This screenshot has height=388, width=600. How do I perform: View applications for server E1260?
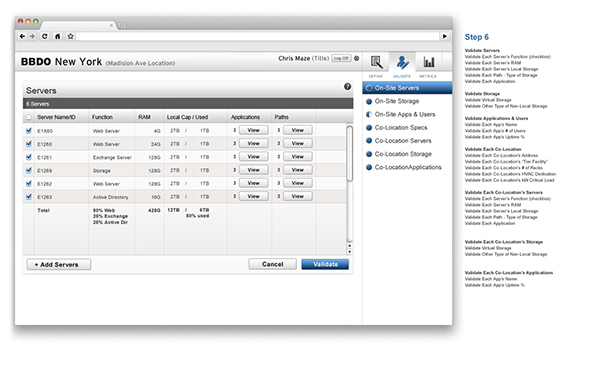254,143
